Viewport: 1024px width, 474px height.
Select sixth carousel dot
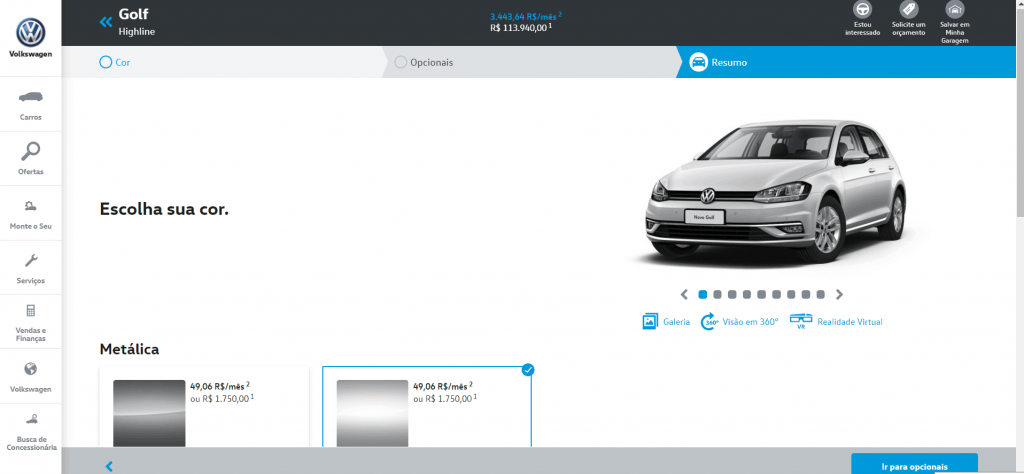[x=776, y=294]
